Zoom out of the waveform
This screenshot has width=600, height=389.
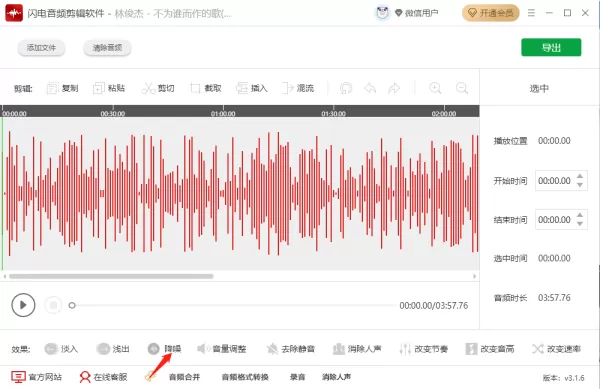pos(462,88)
